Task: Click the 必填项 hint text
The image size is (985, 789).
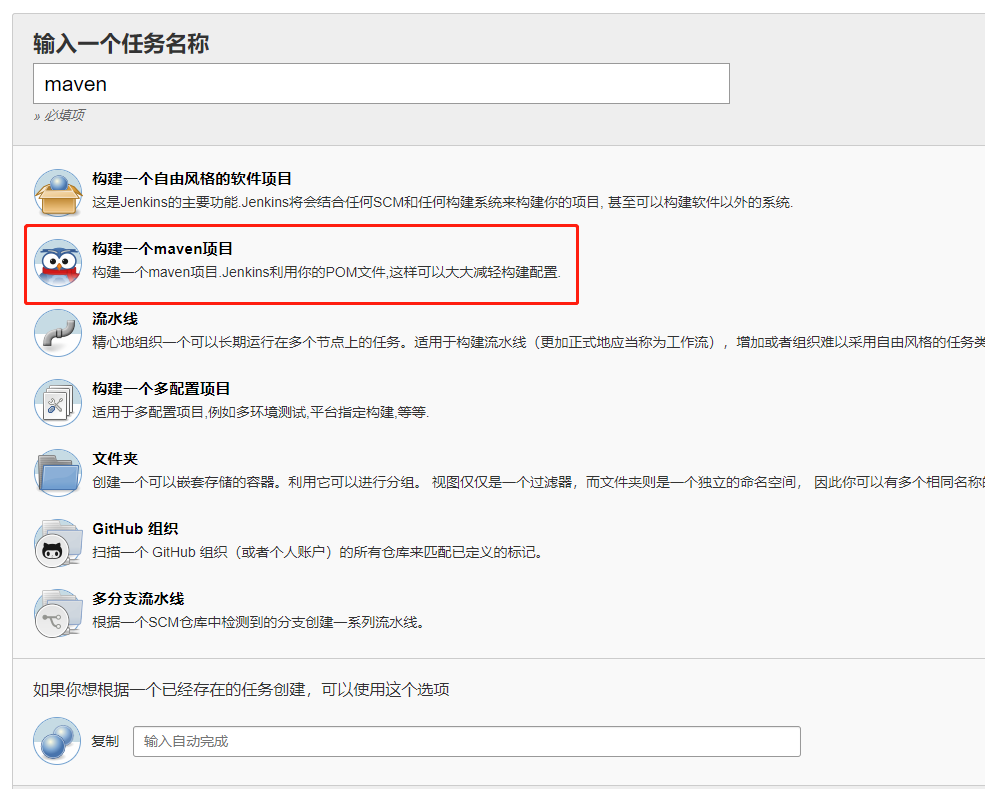Action: point(63,115)
